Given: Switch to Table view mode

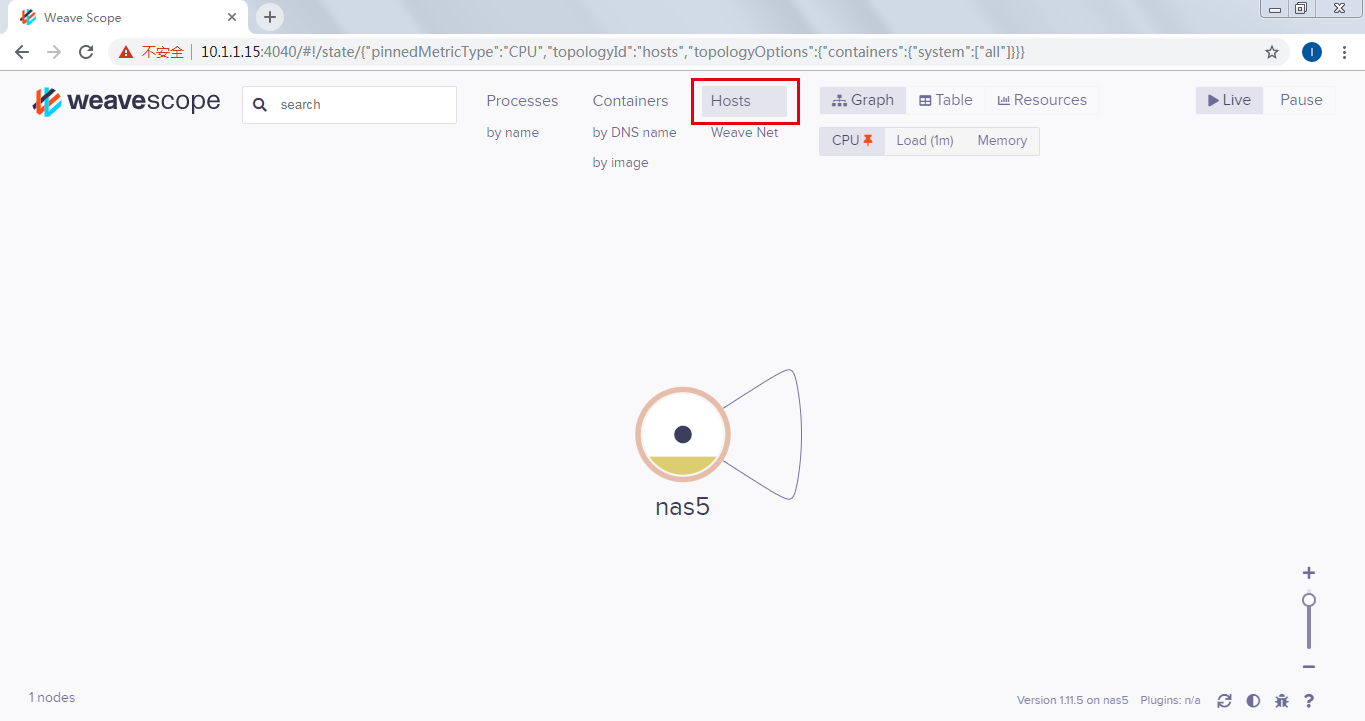Looking at the screenshot, I should pyautogui.click(x=946, y=100).
